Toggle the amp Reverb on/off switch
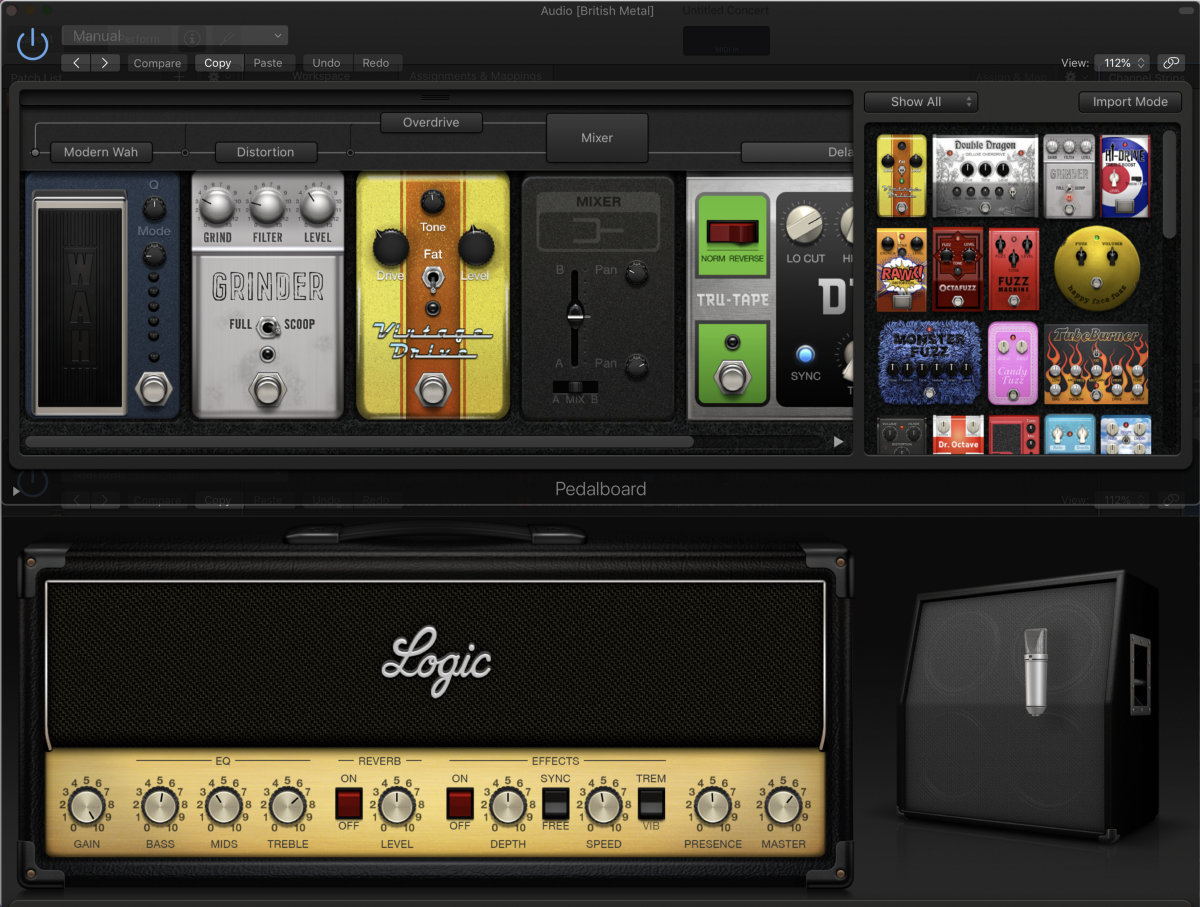 348,802
